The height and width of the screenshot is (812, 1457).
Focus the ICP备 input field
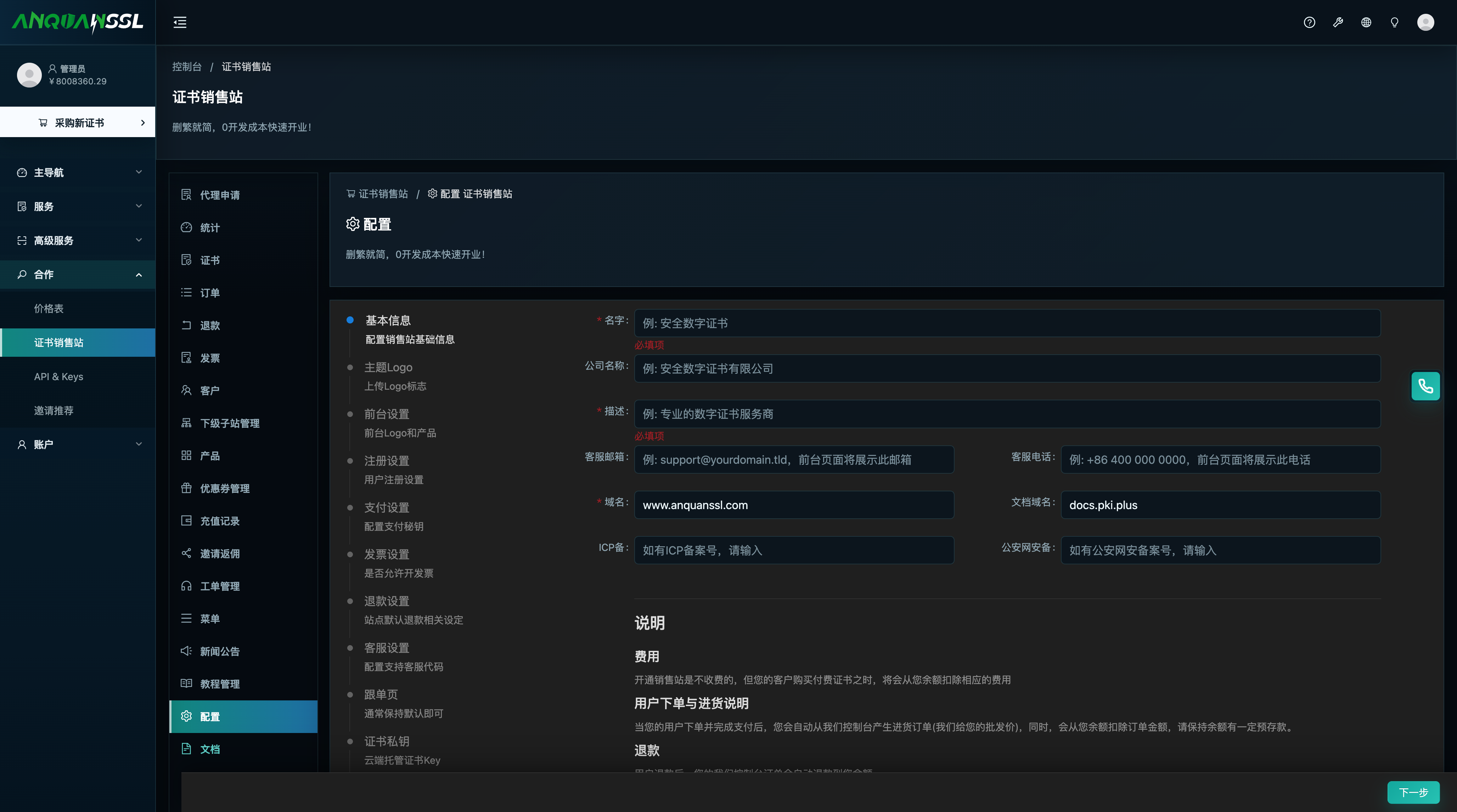pyautogui.click(x=794, y=550)
